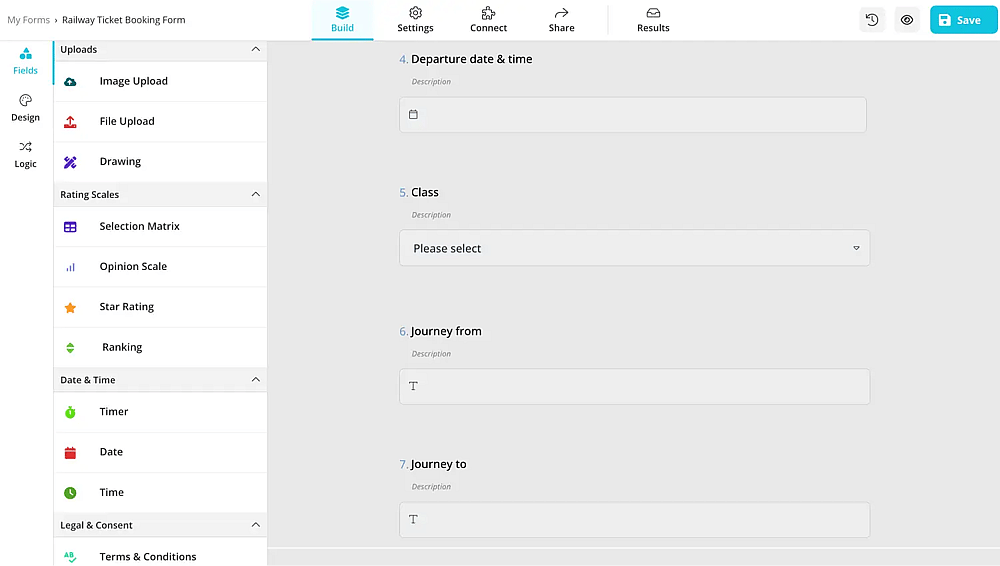
Task: Open revision history clock icon
Action: click(872, 20)
